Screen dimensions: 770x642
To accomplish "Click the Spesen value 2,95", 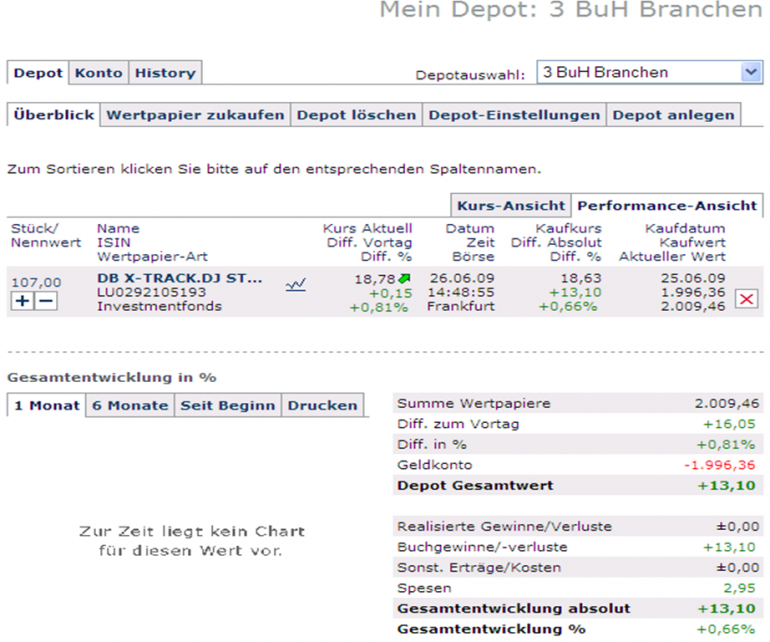I will pos(739,588).
